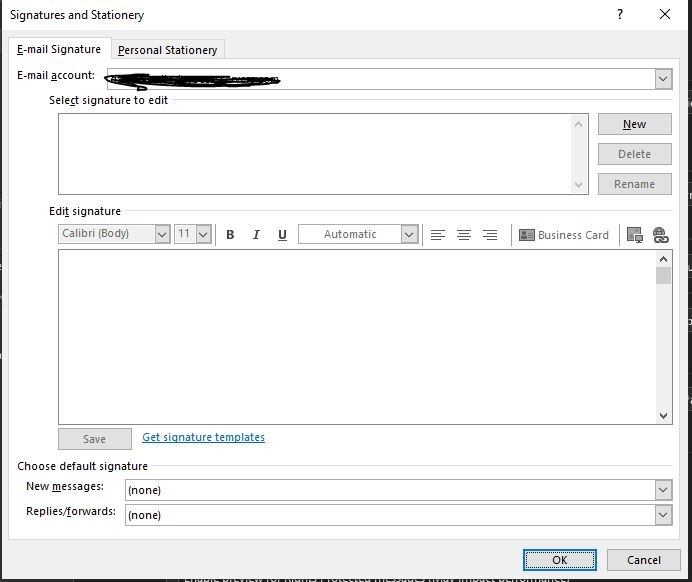The height and width of the screenshot is (582, 692).
Task: Switch to the Personal Stationery tab
Action: 167,50
